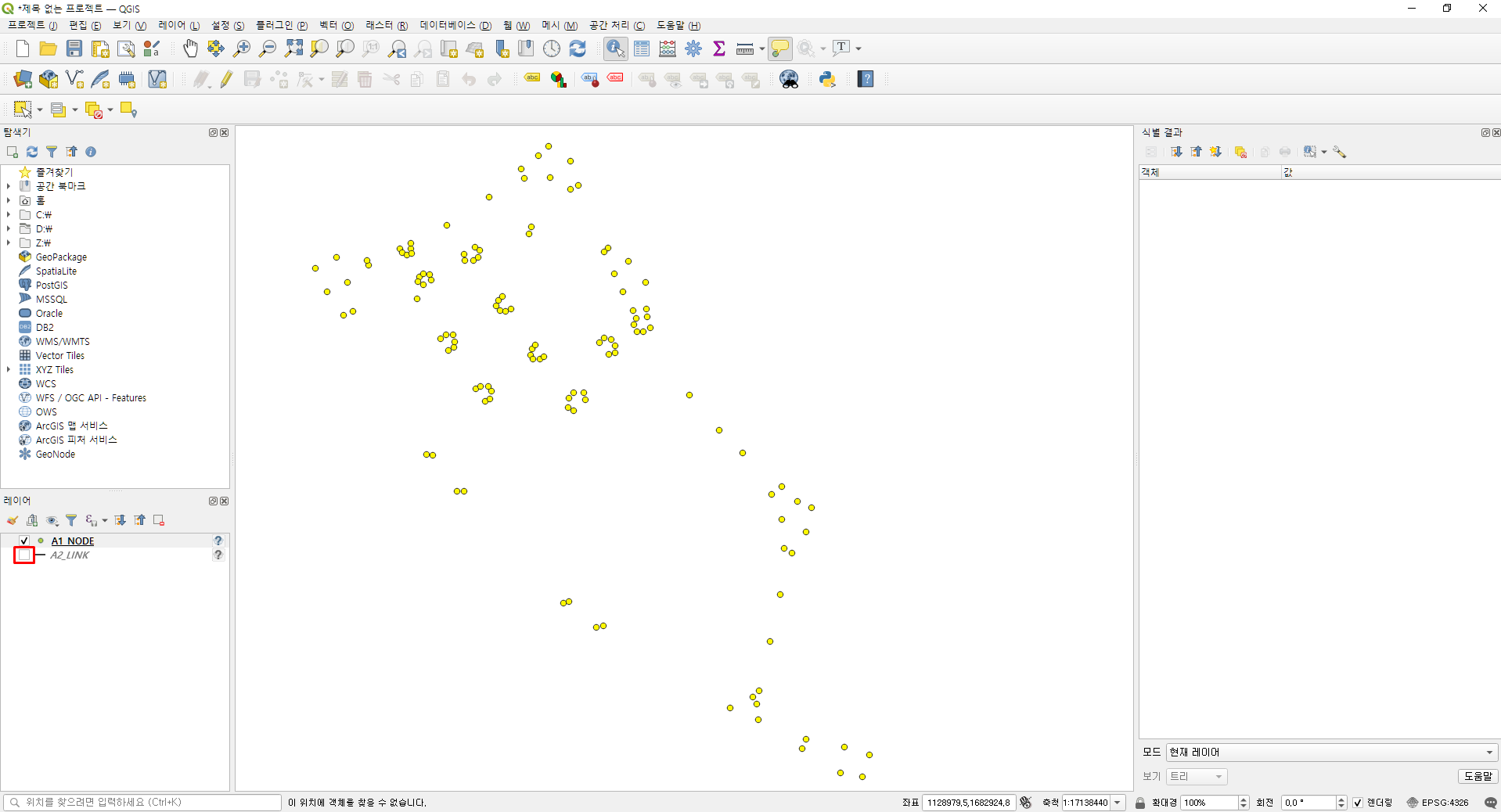Open the scale dropdown arrow
The image size is (1501, 812).
point(1118,803)
